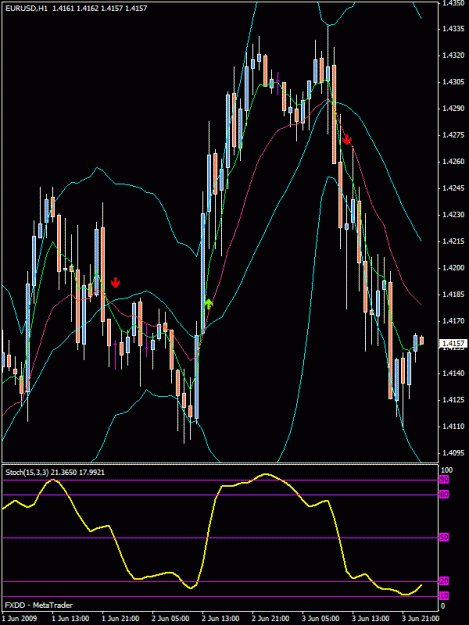Screen dimensions: 469x625
Task: Click the 1.4305 price axis label
Action: [453, 82]
